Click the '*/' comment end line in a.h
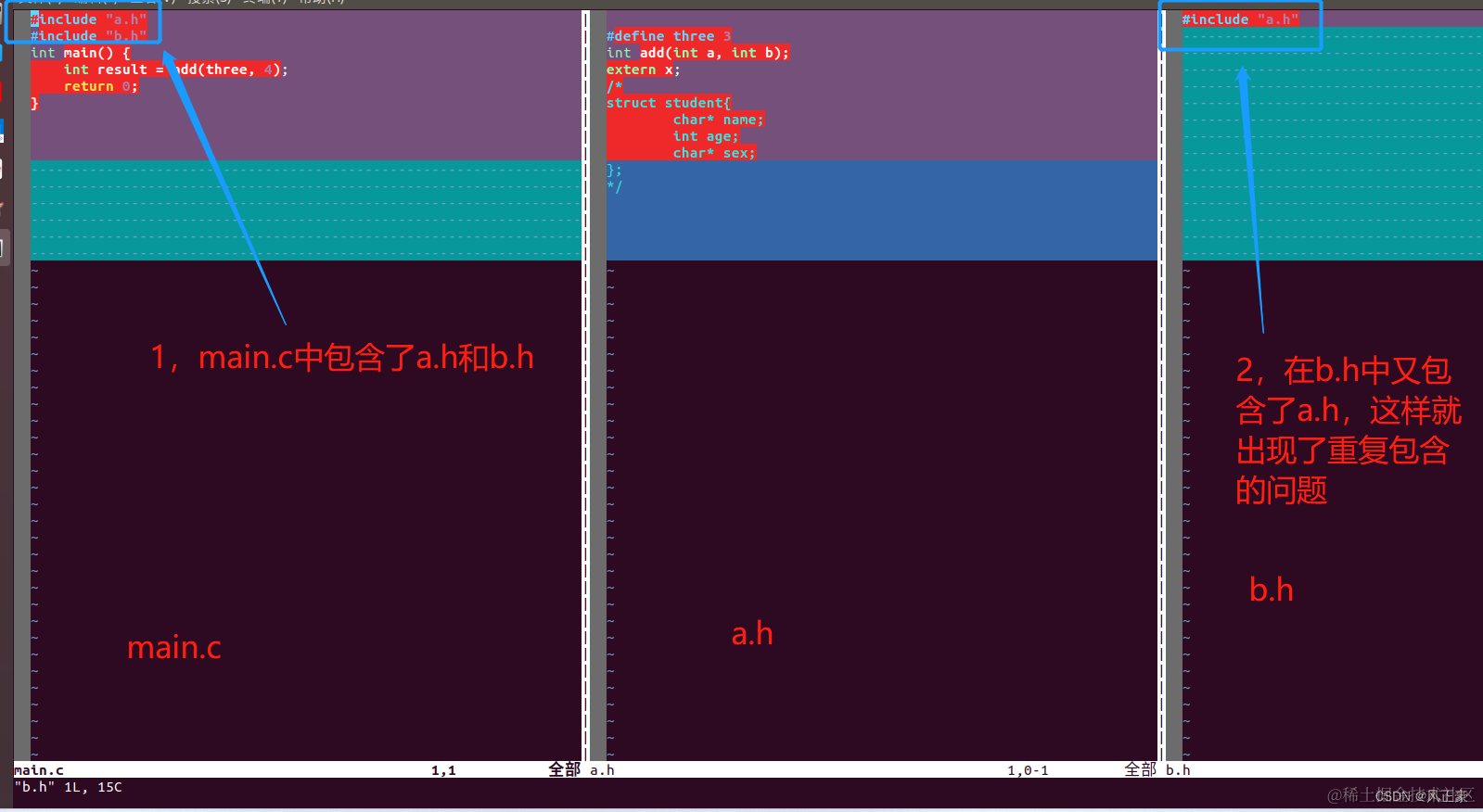The image size is (1483, 812). pyautogui.click(x=614, y=186)
